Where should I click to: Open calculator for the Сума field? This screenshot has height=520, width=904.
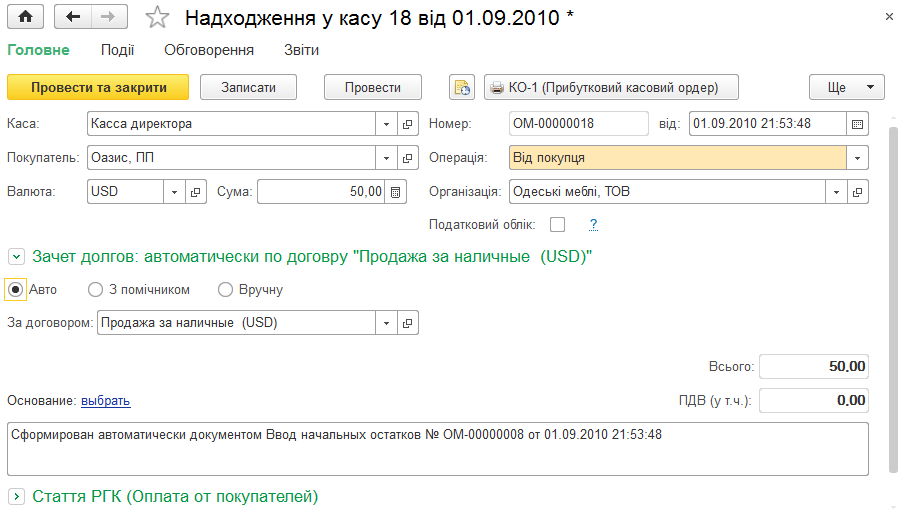pyautogui.click(x=396, y=192)
